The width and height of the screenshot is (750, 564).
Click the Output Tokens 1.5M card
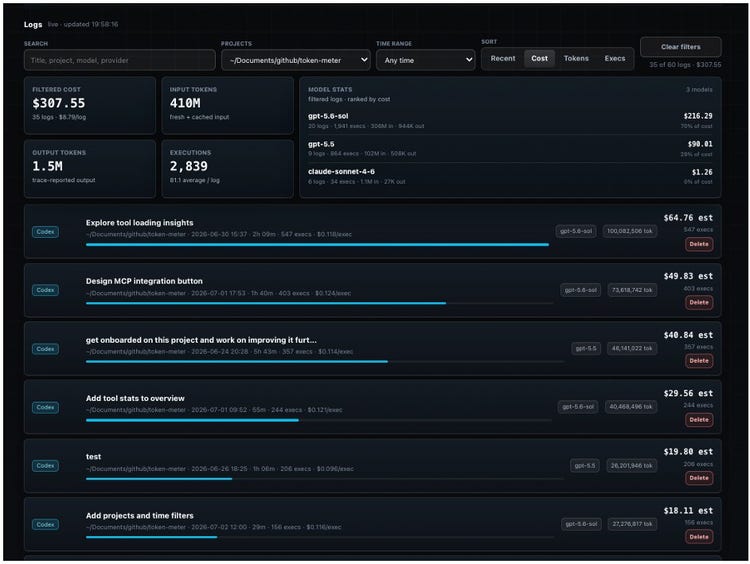90,168
